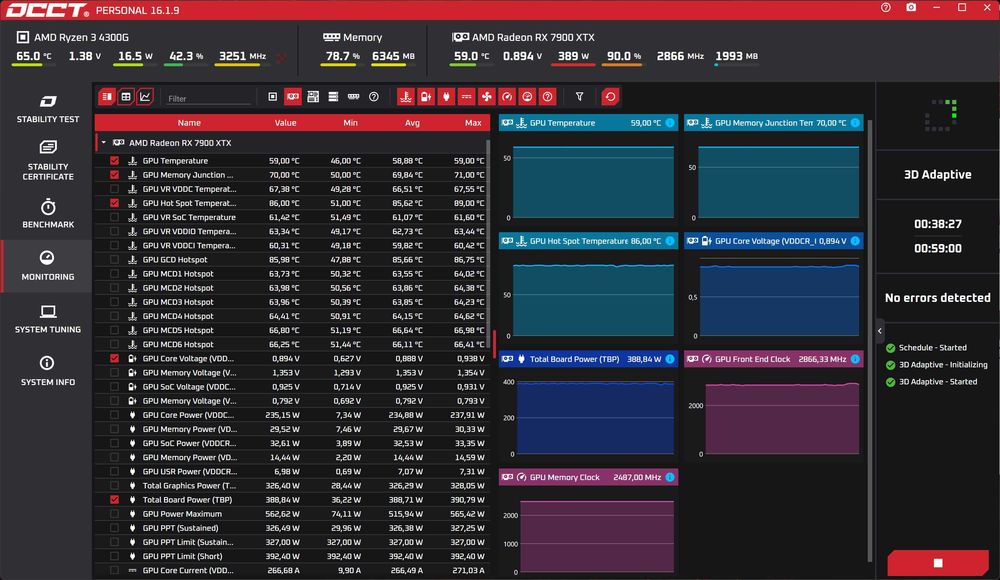Image resolution: width=1000 pixels, height=580 pixels.
Task: Toggle CPU sensors filter icon
Action: pos(272,97)
